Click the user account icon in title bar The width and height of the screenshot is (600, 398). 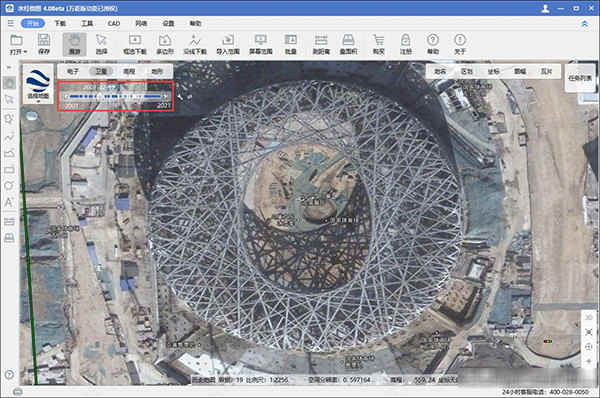(x=546, y=8)
